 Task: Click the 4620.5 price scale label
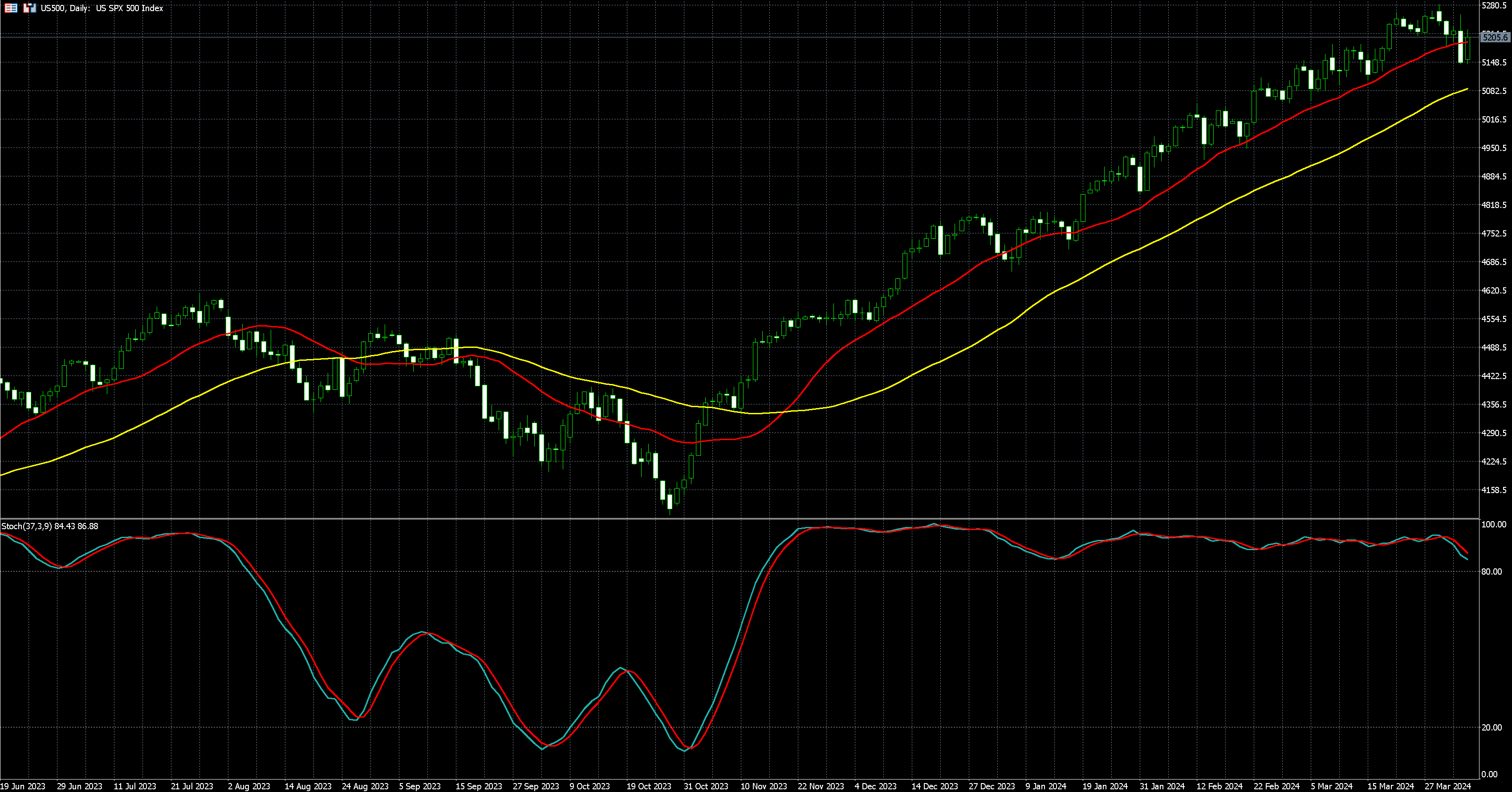coord(1494,290)
